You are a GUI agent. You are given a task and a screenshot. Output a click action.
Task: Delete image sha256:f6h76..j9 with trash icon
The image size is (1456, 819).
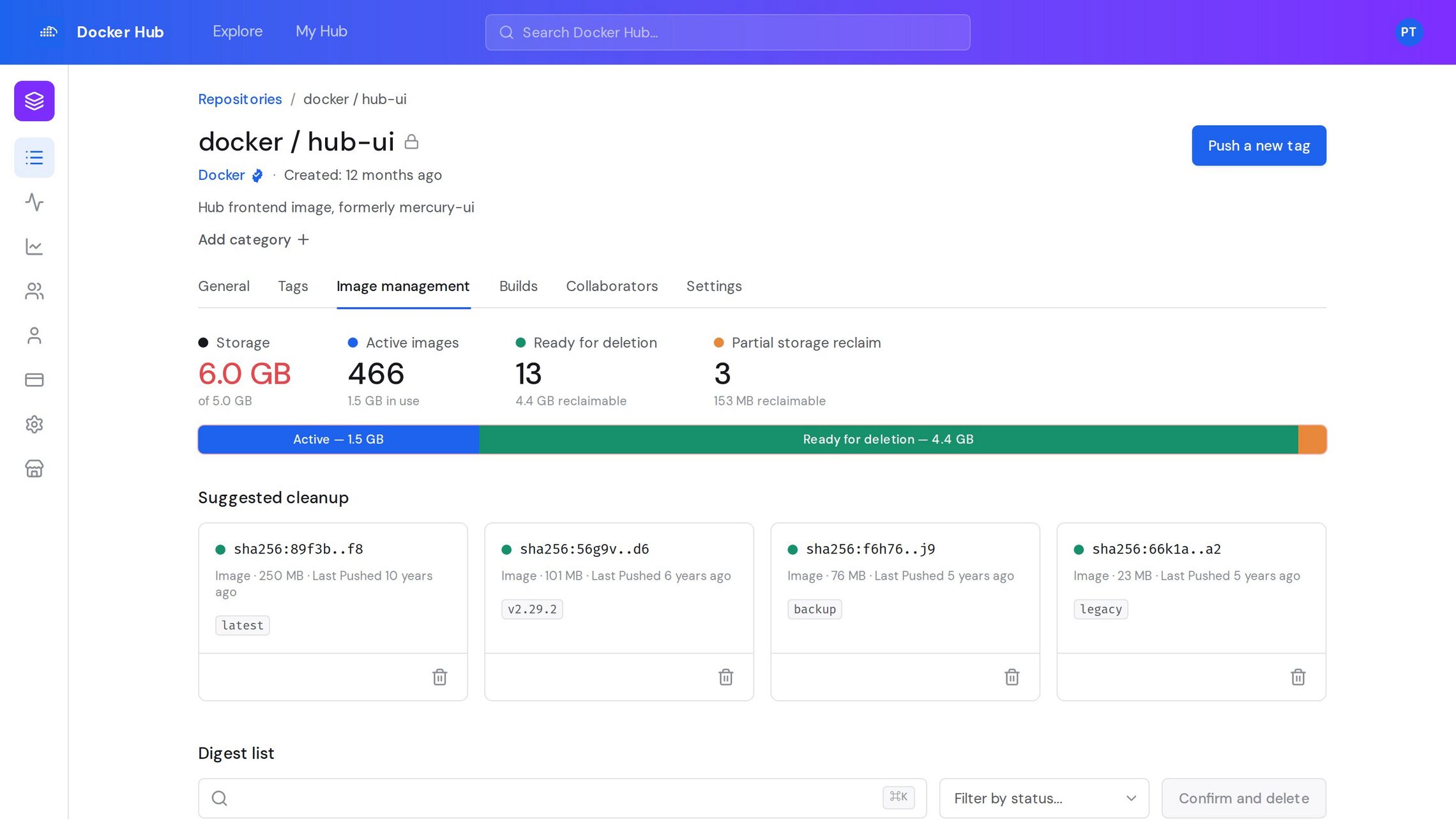point(1012,677)
